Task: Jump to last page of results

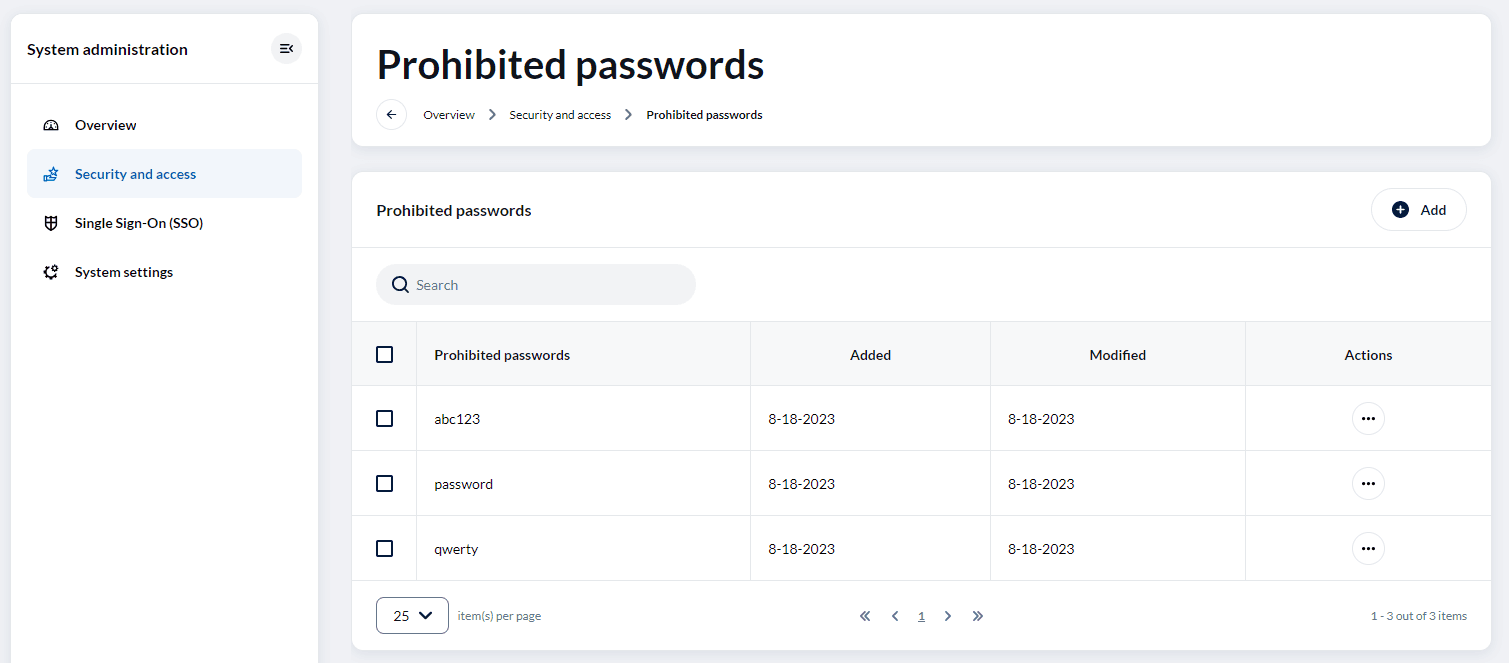Action: (978, 616)
